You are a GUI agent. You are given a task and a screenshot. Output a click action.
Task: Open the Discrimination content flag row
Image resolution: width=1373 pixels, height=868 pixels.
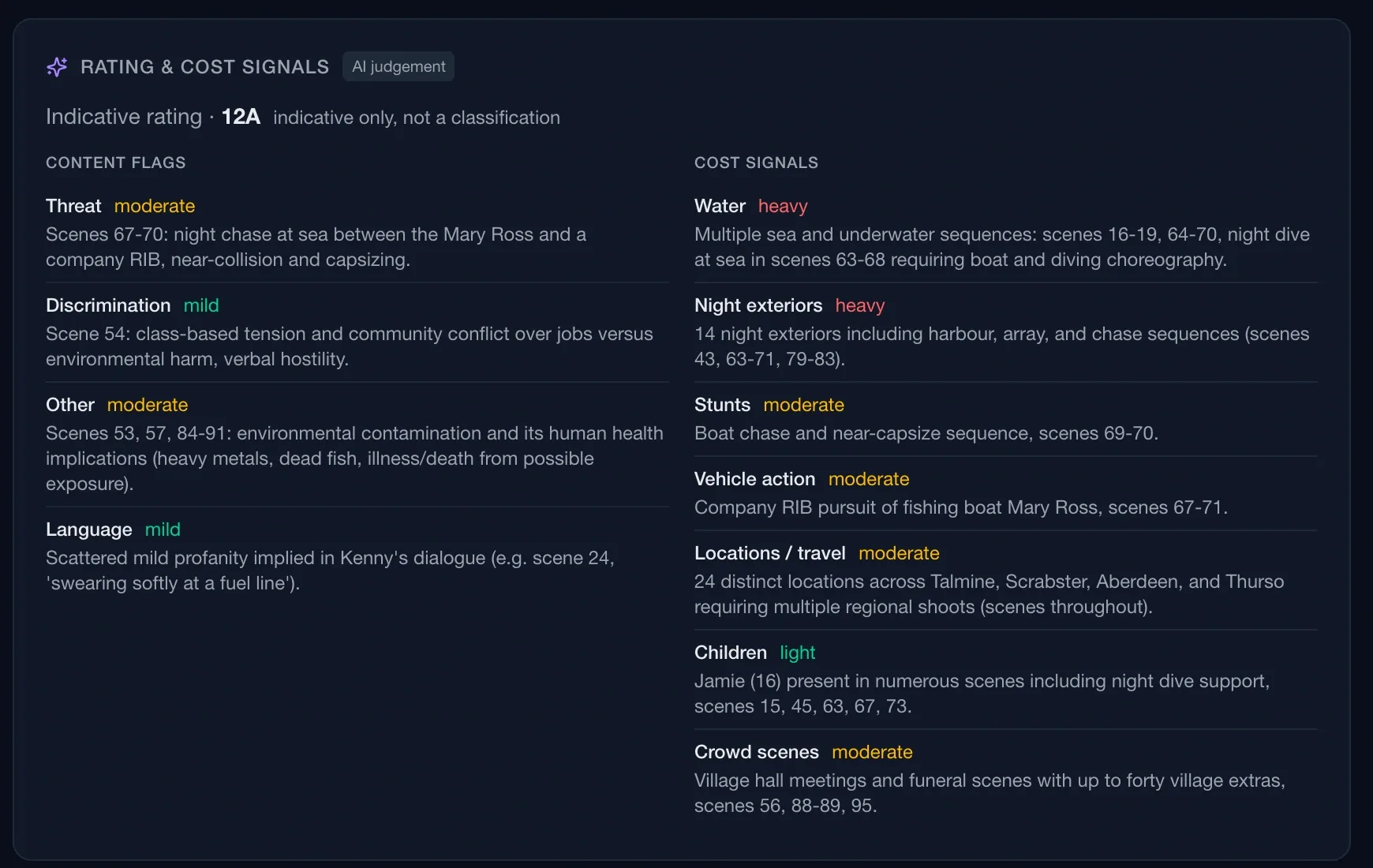357,332
